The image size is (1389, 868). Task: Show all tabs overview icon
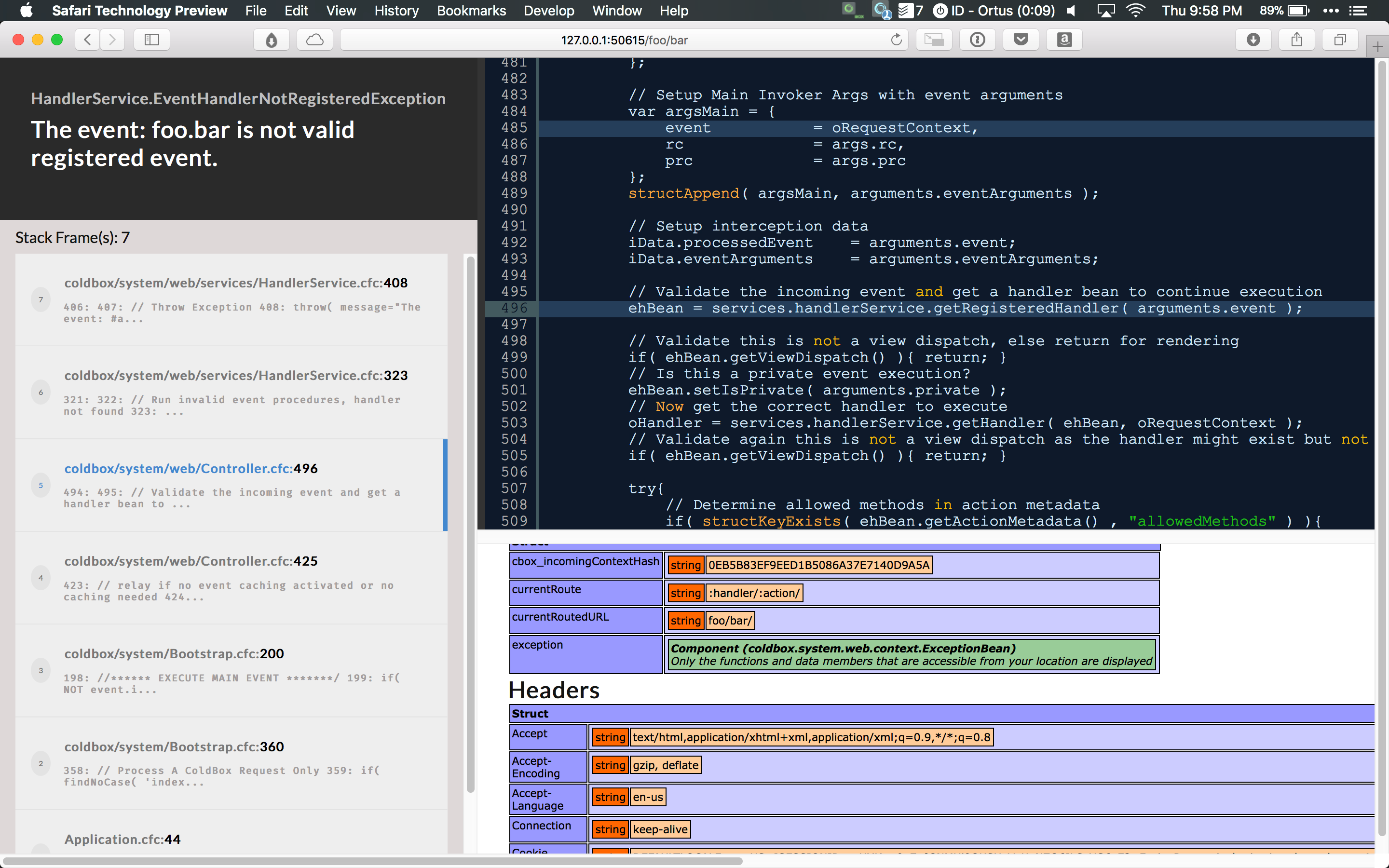click(1340, 40)
